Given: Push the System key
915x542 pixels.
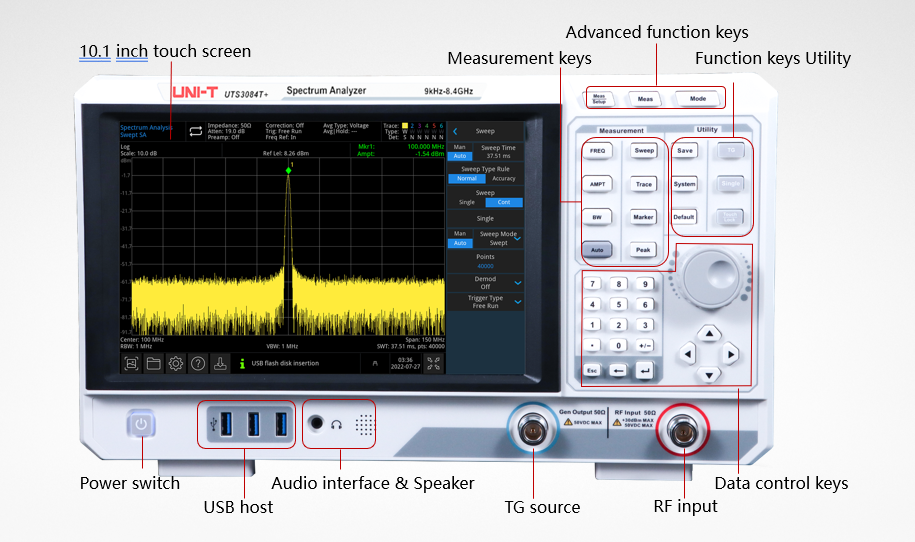Looking at the screenshot, I should click(x=684, y=184).
